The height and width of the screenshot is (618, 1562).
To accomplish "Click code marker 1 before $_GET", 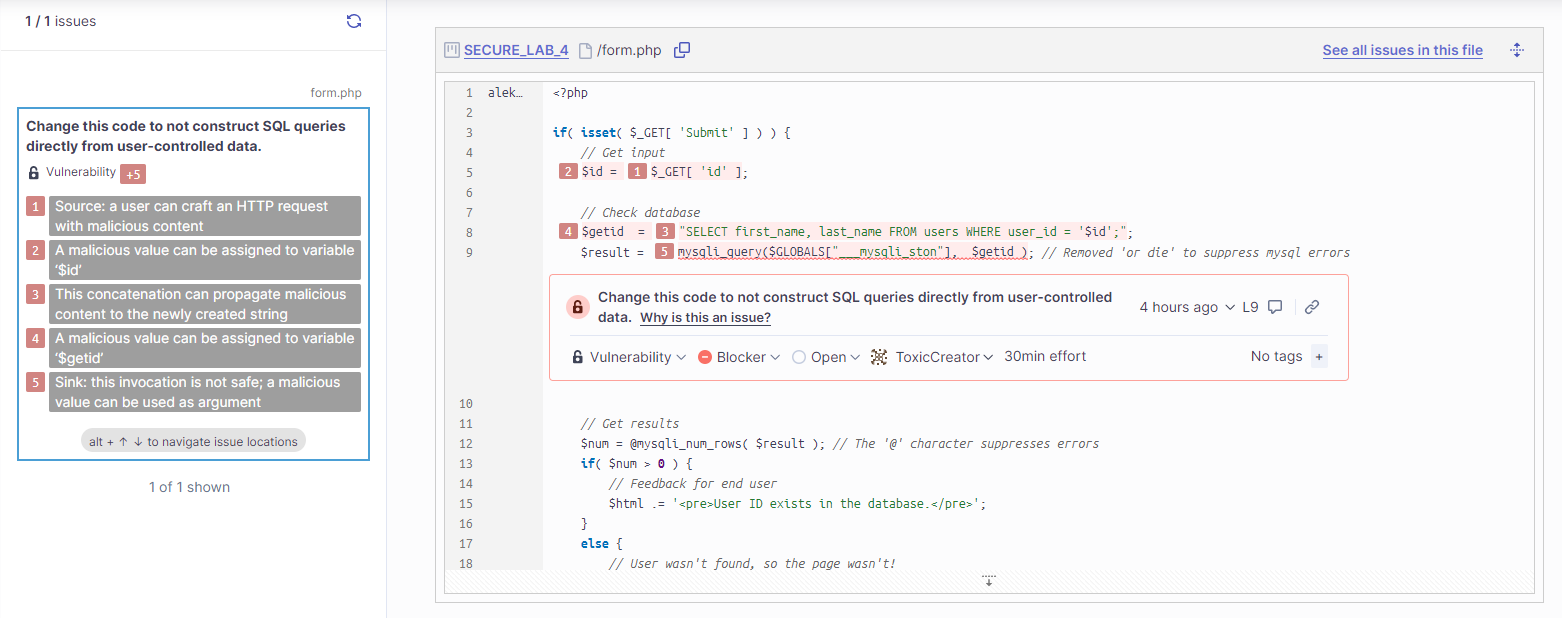I will pyautogui.click(x=638, y=172).
